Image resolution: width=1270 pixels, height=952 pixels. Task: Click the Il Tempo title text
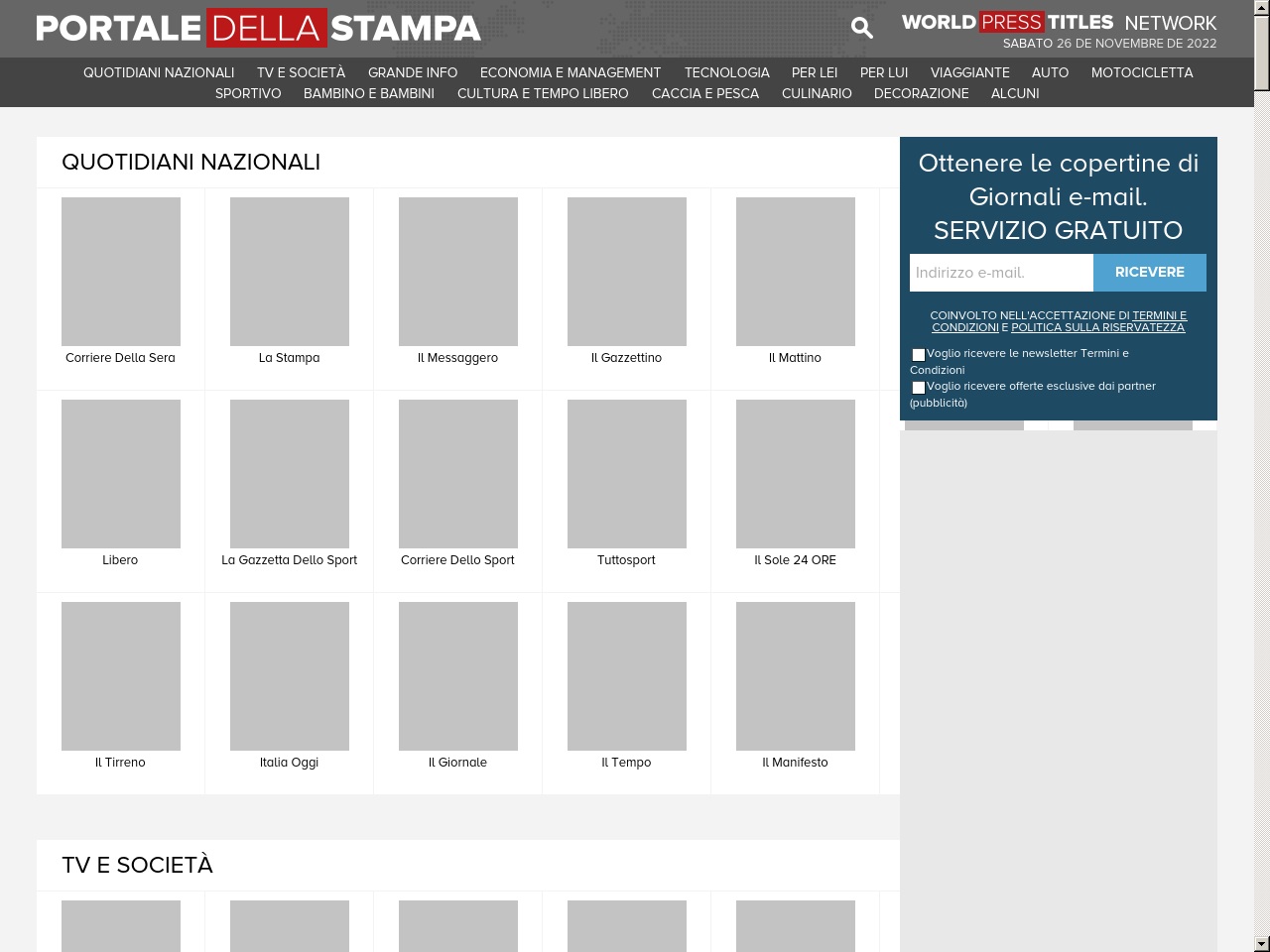(x=626, y=763)
